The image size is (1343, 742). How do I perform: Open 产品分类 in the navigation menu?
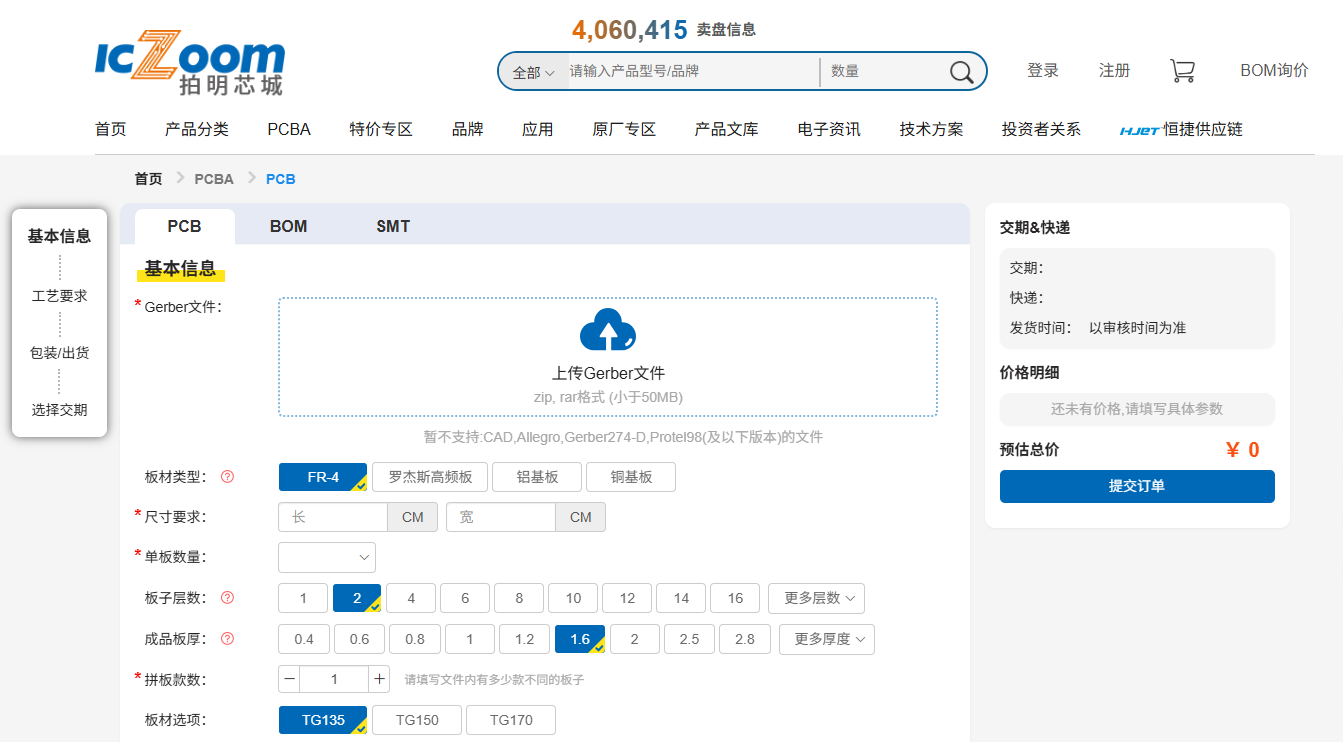click(197, 129)
